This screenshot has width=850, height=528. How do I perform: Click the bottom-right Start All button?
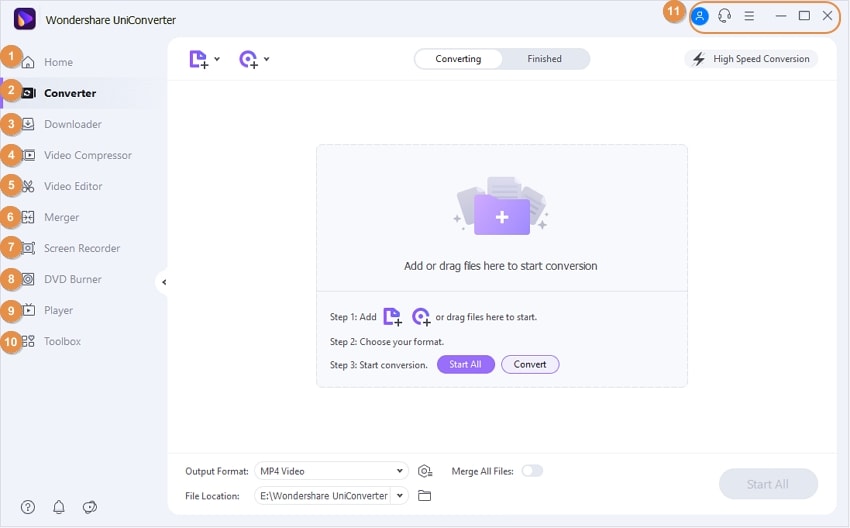tap(768, 484)
